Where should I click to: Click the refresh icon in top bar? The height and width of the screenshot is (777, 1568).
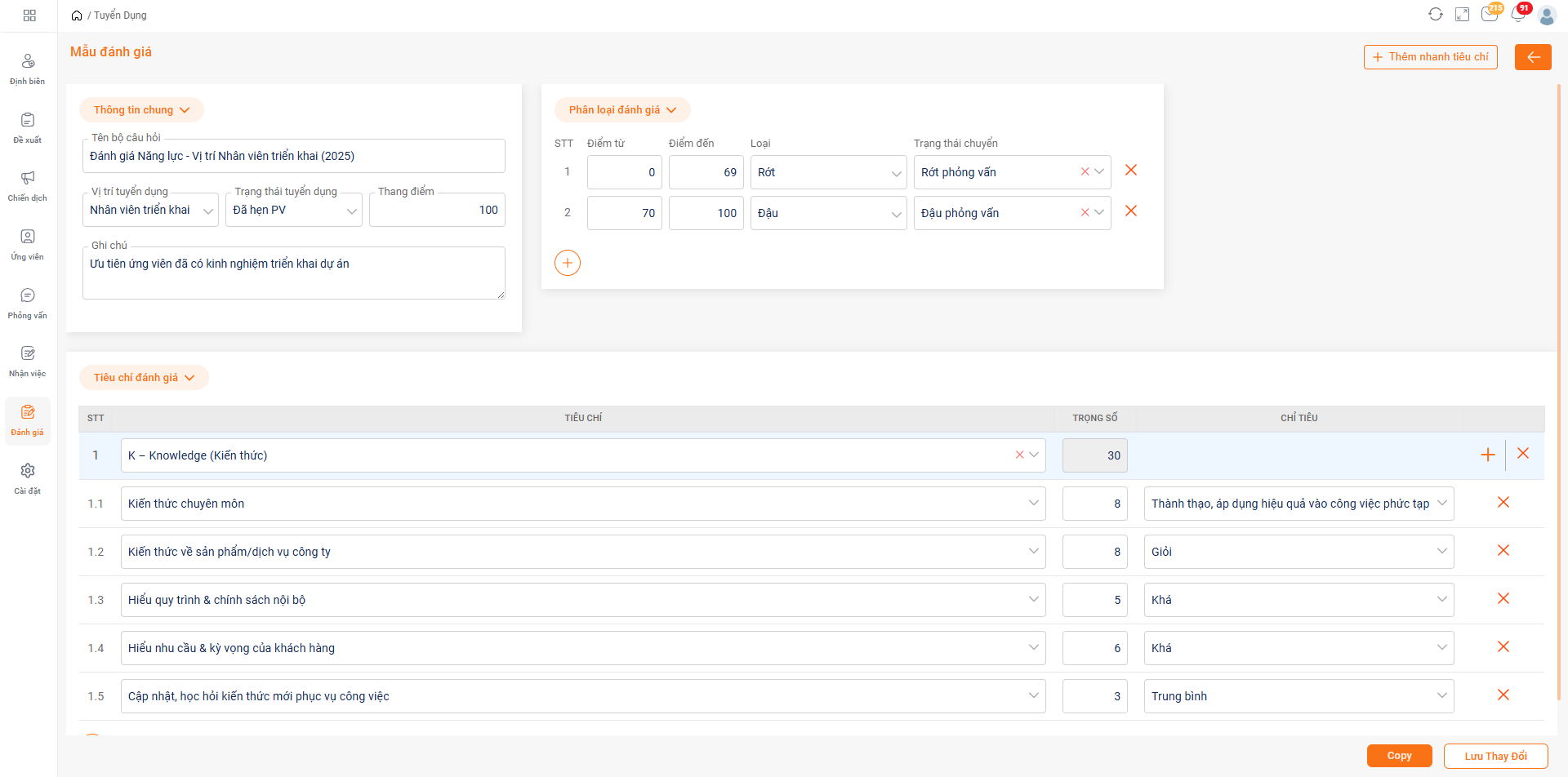coord(1435,15)
